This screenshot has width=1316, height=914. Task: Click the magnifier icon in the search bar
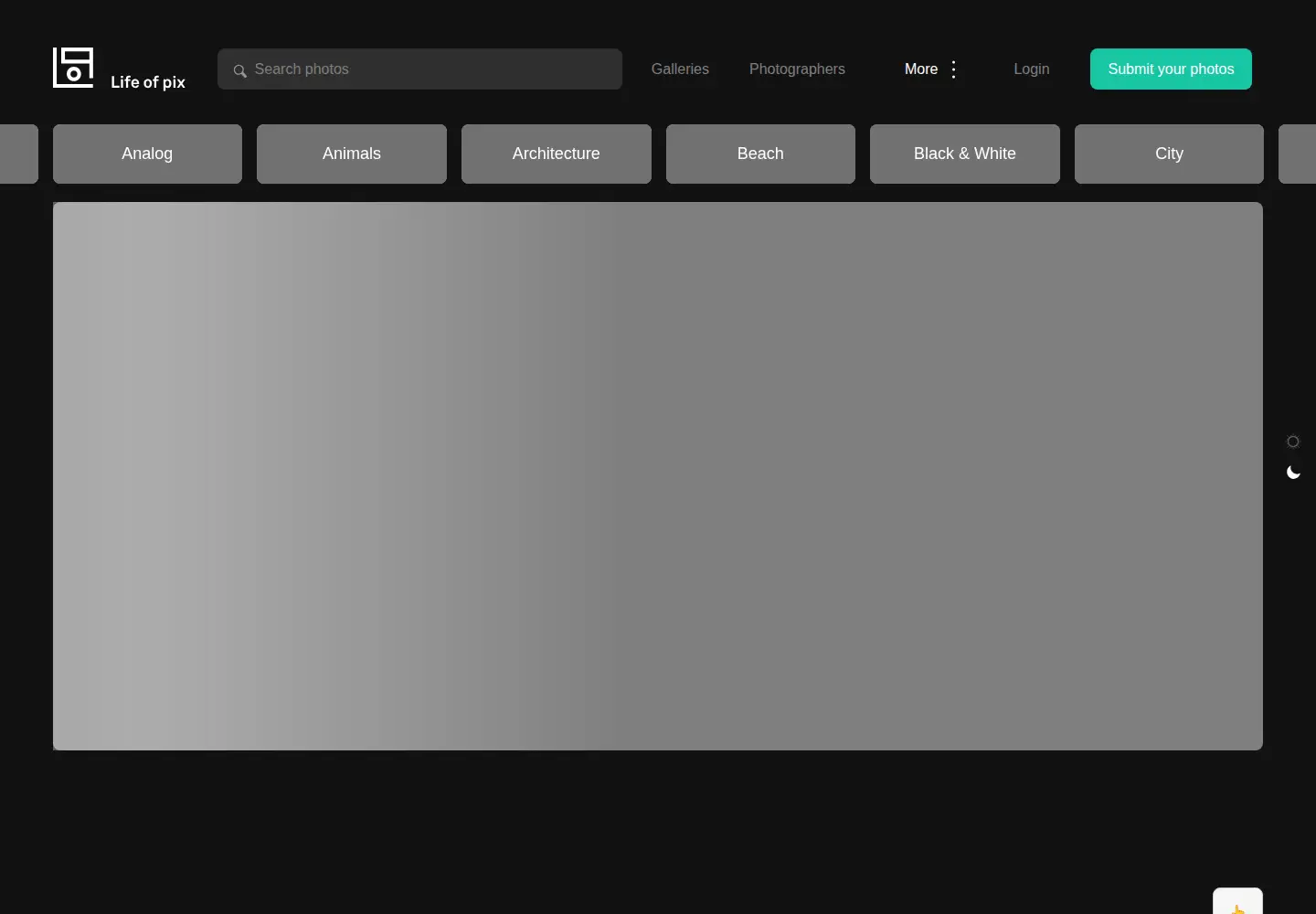[x=239, y=70]
